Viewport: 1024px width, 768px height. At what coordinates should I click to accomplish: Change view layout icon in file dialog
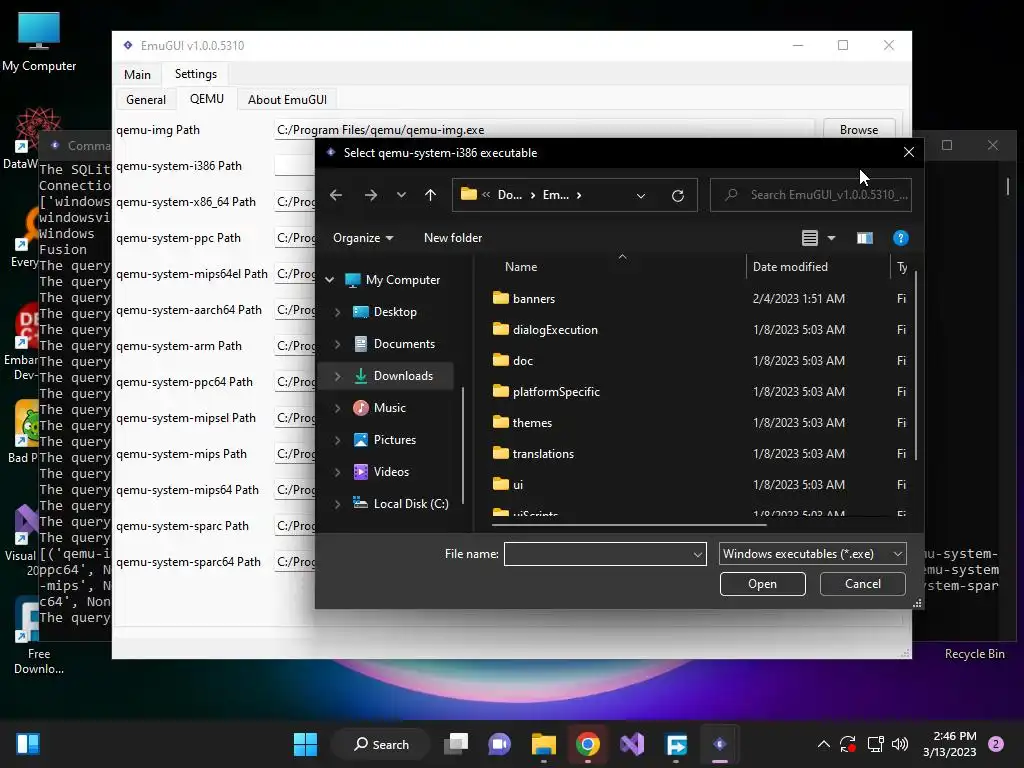(x=810, y=238)
